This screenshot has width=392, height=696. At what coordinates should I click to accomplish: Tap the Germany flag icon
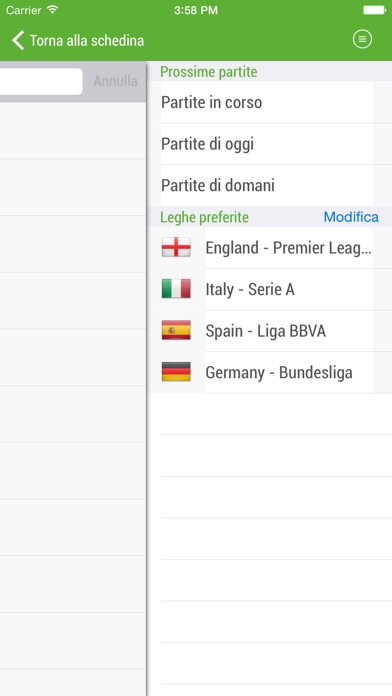(x=176, y=372)
